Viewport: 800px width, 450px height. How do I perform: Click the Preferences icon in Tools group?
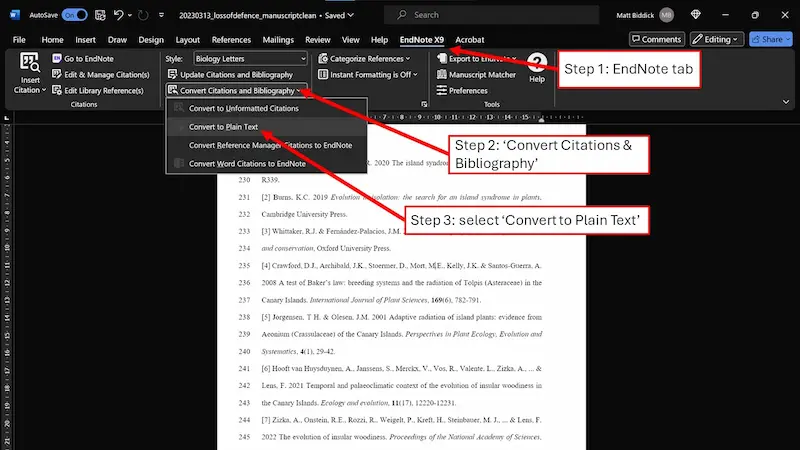(442, 90)
